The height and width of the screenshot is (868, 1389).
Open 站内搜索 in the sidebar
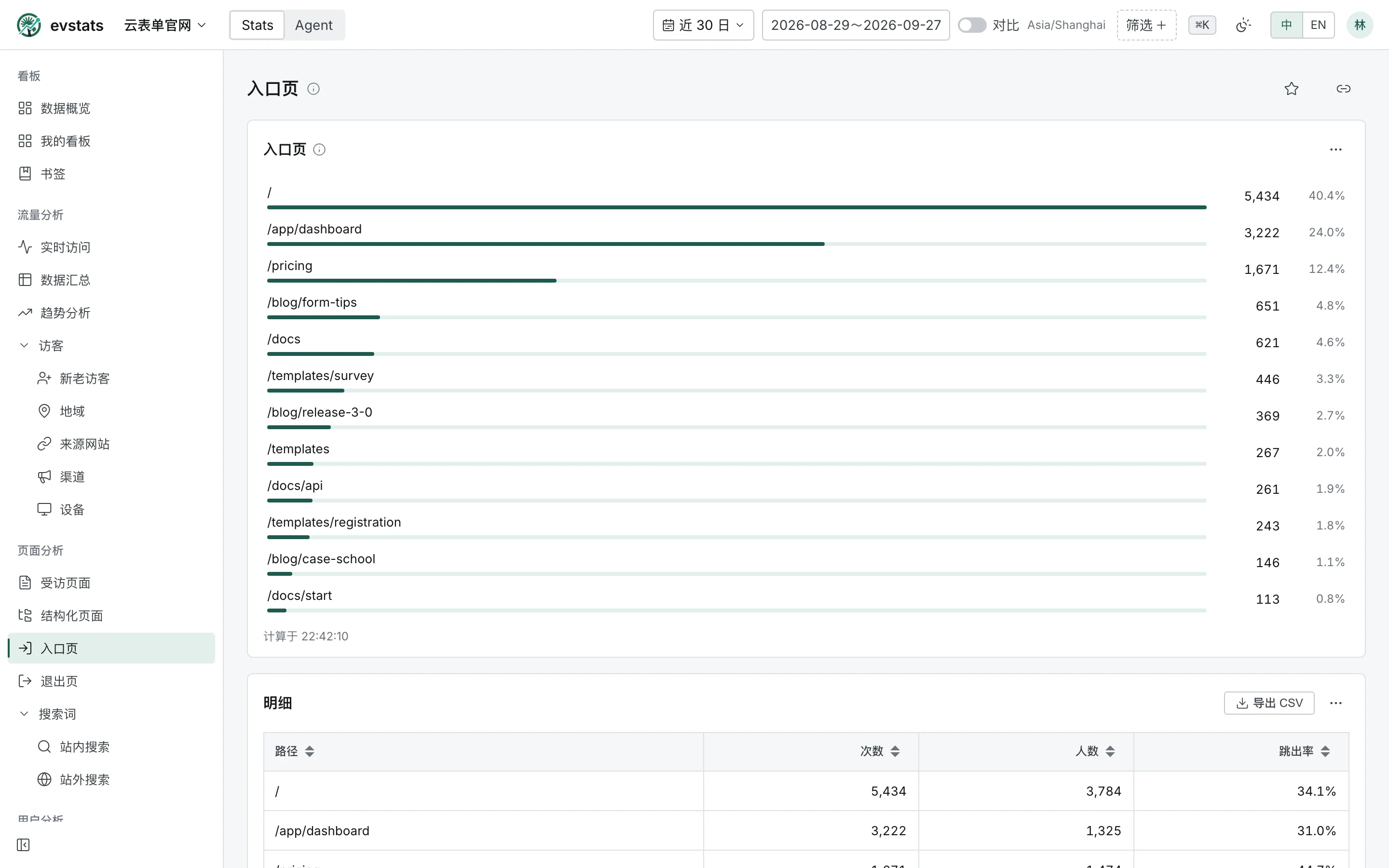111,747
